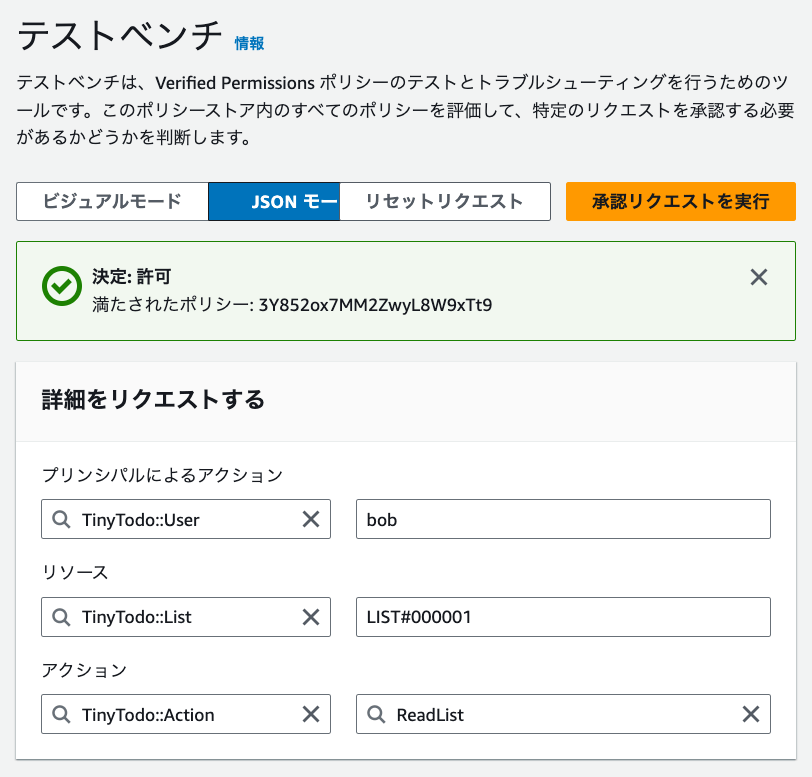Clear the ReadList action selection

tap(750, 714)
